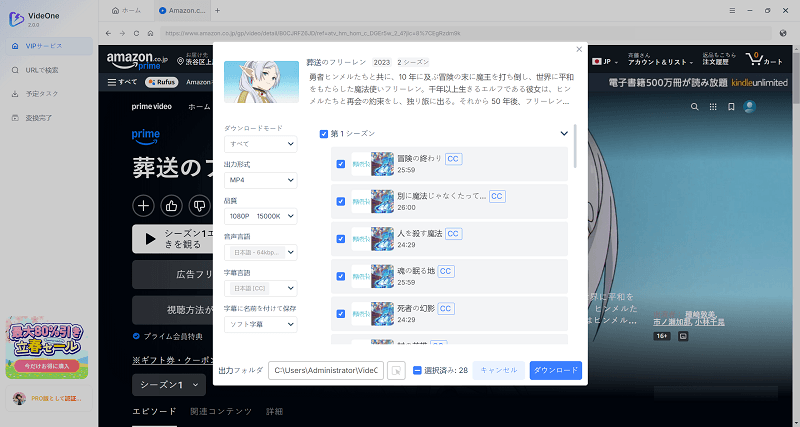The image size is (800, 427).
Task: Open 予定タスク in the sidebar
Action: pyautogui.click(x=49, y=94)
